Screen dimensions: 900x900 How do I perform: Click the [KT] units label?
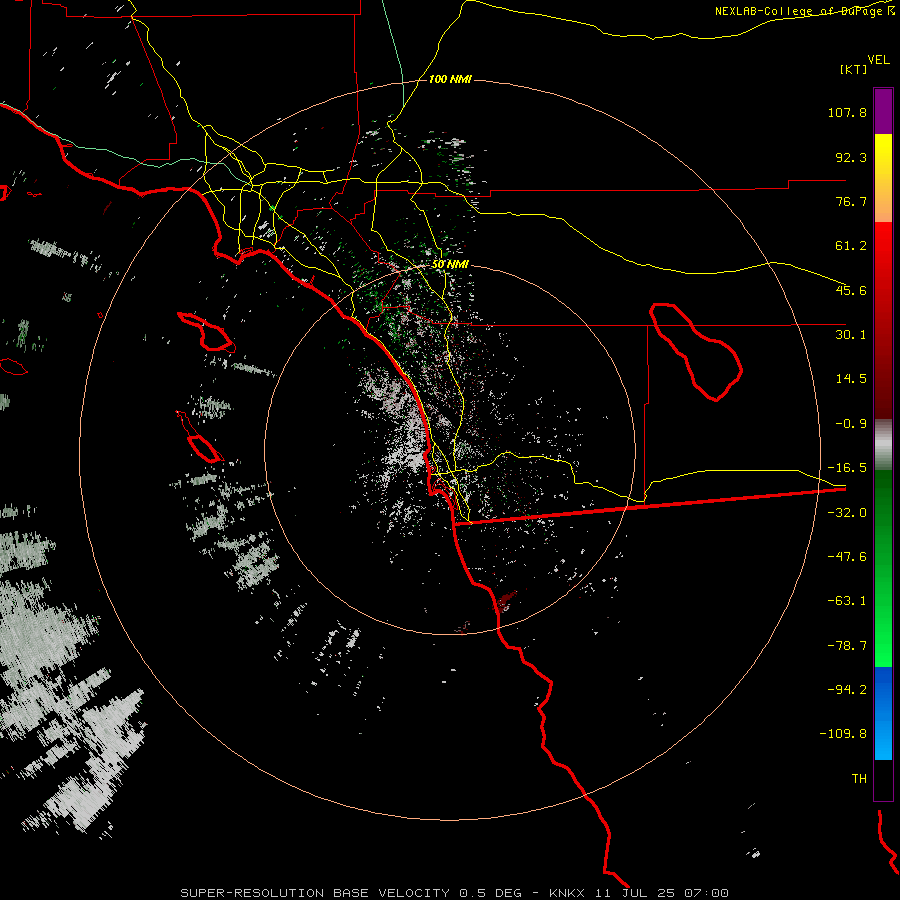pyautogui.click(x=854, y=69)
